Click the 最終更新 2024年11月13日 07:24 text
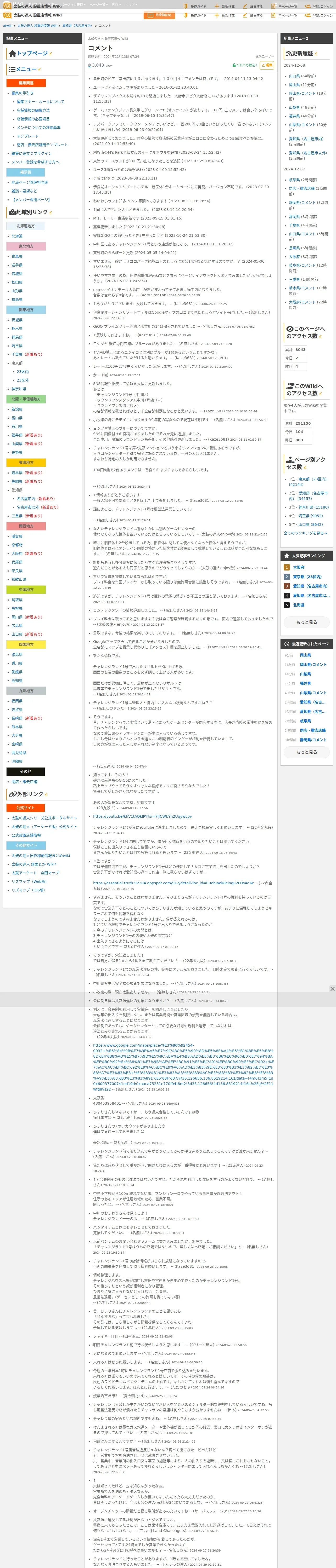336x1568 pixels. 113,57
